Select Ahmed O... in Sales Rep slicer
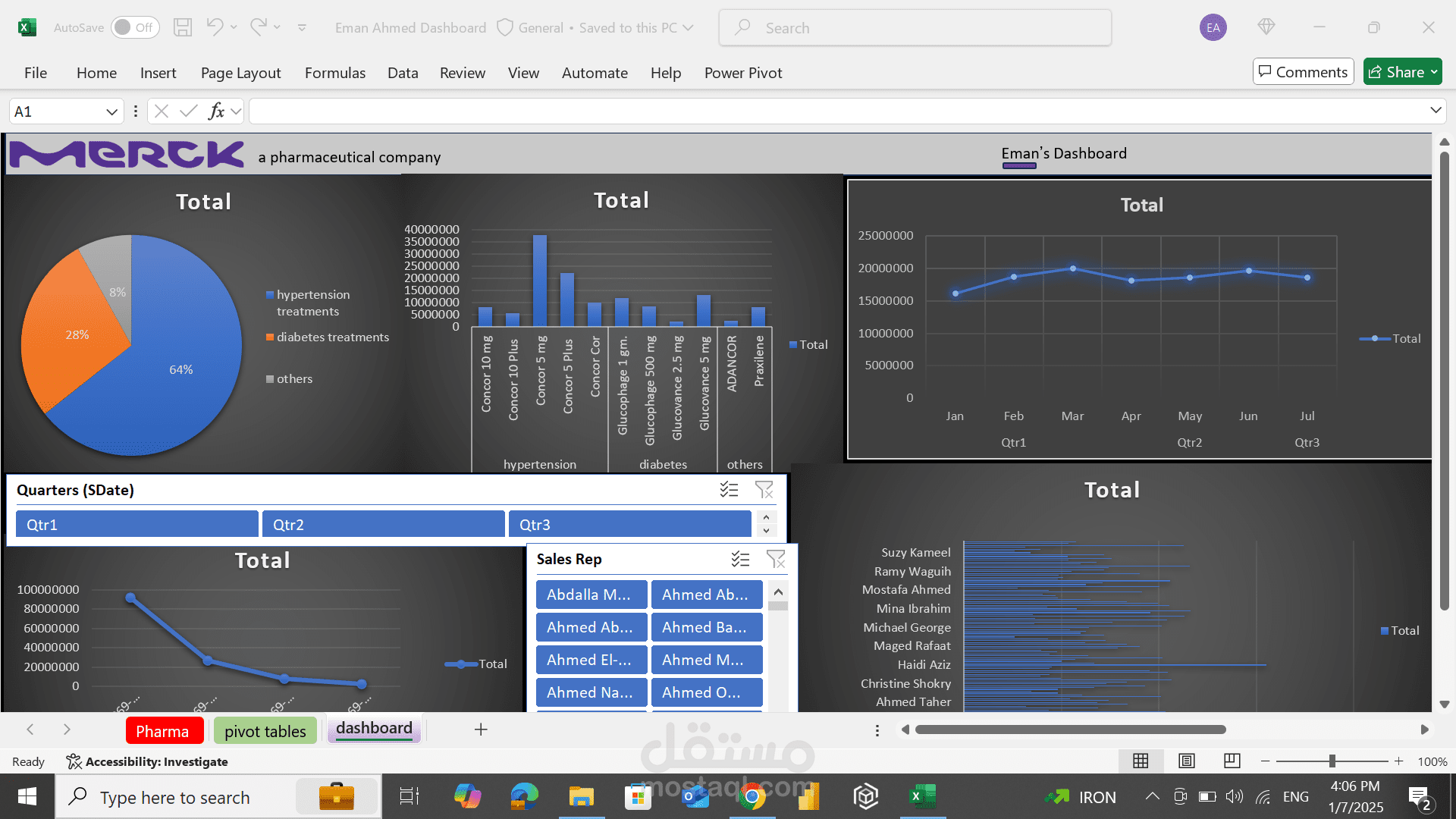 707,692
